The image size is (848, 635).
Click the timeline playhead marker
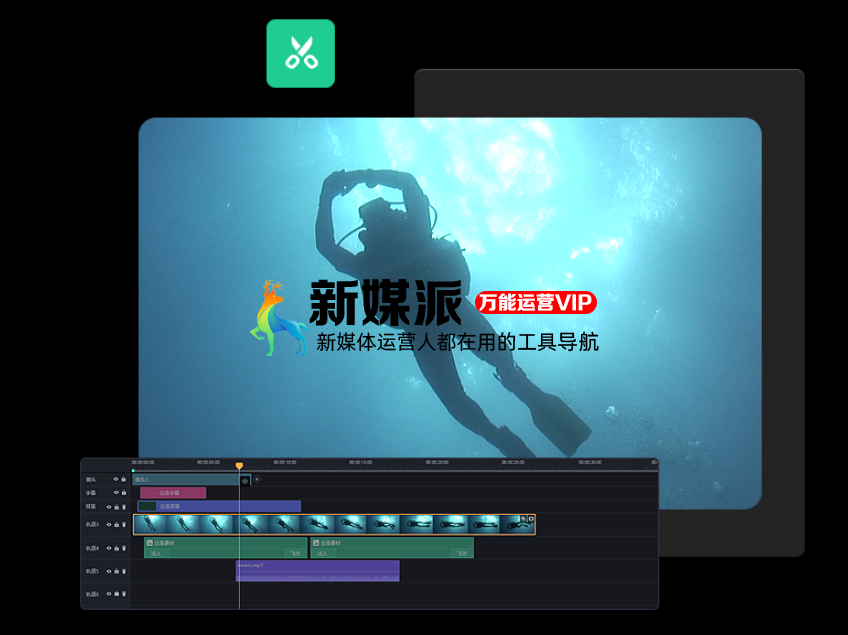(x=239, y=465)
